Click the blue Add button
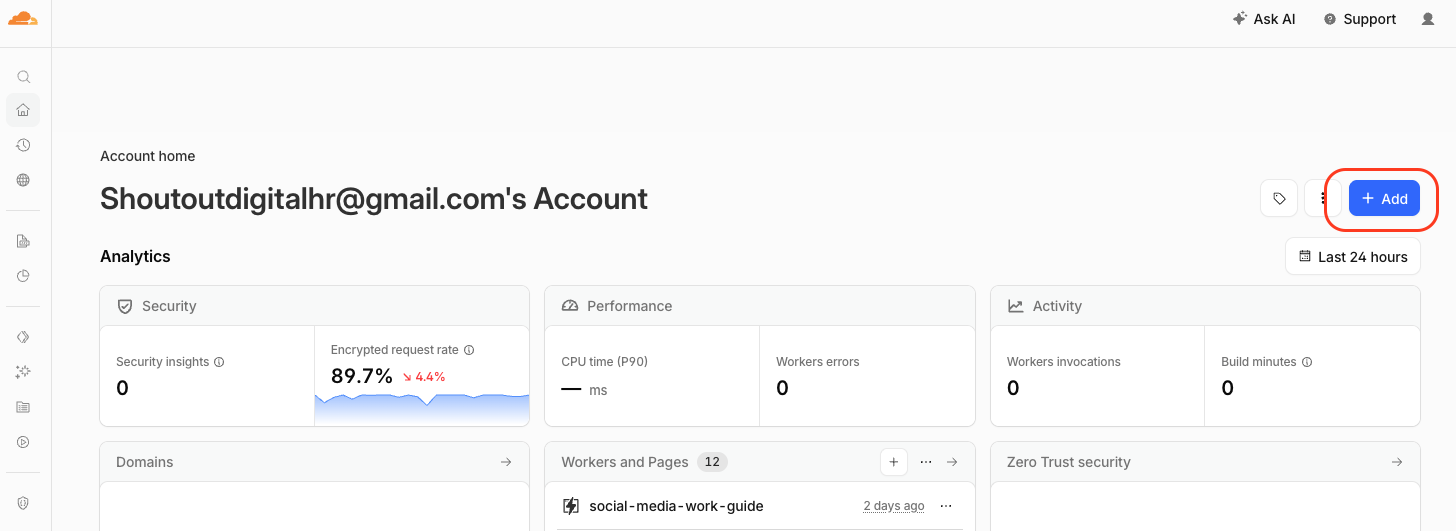 coord(1384,199)
